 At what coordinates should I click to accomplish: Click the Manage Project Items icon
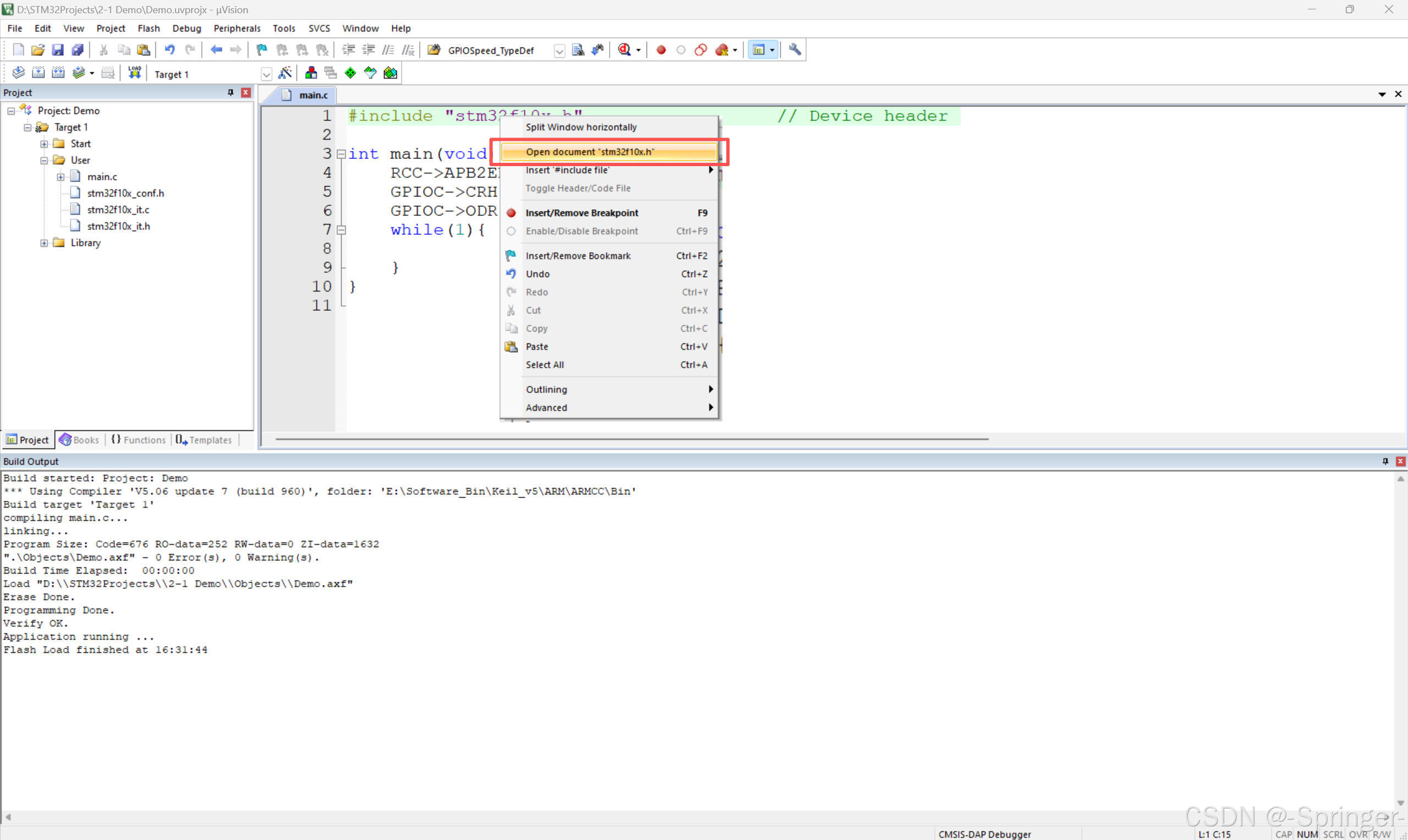pos(311,73)
